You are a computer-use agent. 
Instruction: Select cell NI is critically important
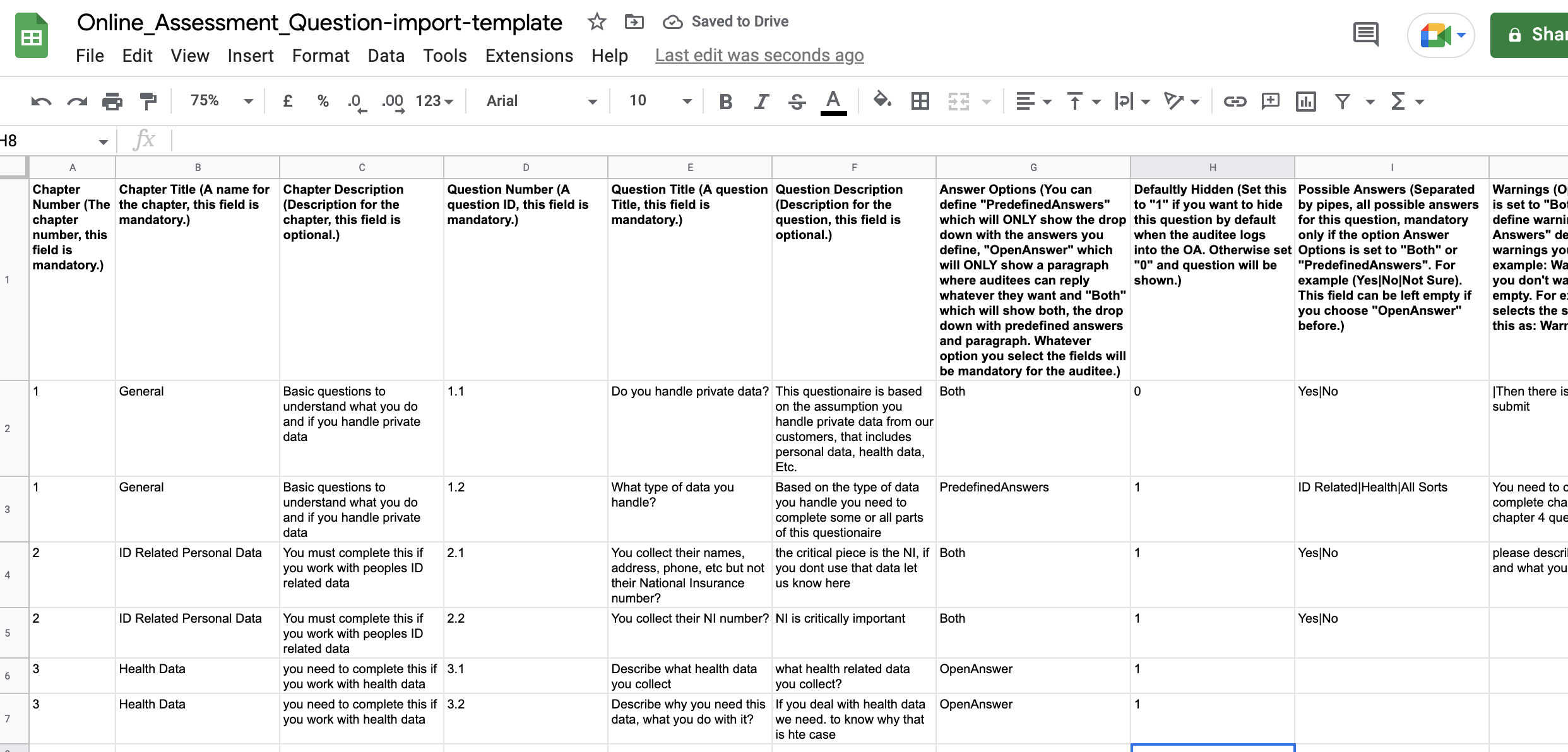(853, 633)
